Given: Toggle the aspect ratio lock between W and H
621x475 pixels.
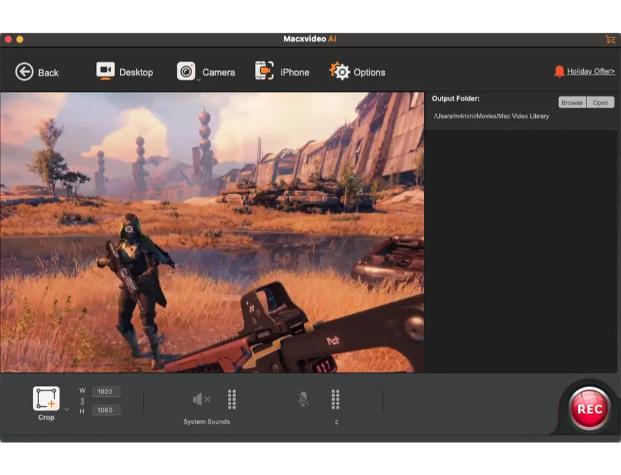Looking at the screenshot, I should click(82, 401).
